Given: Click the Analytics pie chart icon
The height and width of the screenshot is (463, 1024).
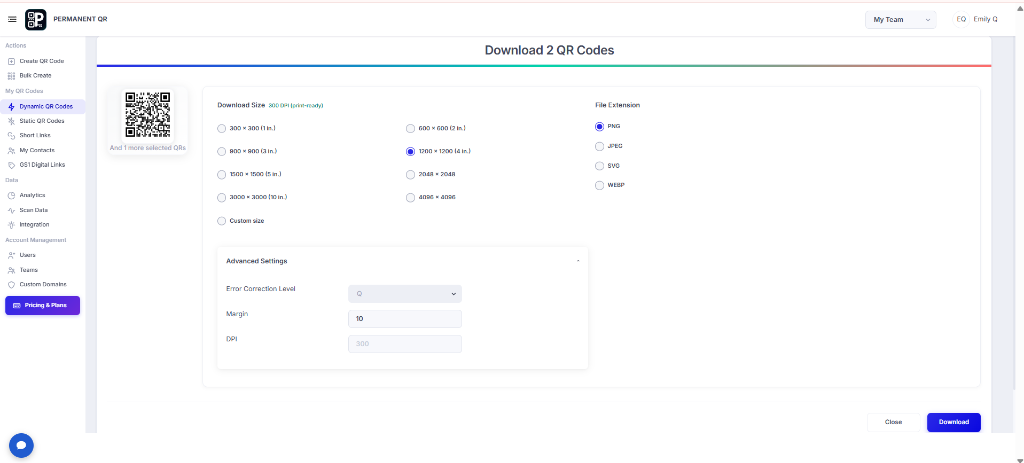Looking at the screenshot, I should tap(11, 195).
